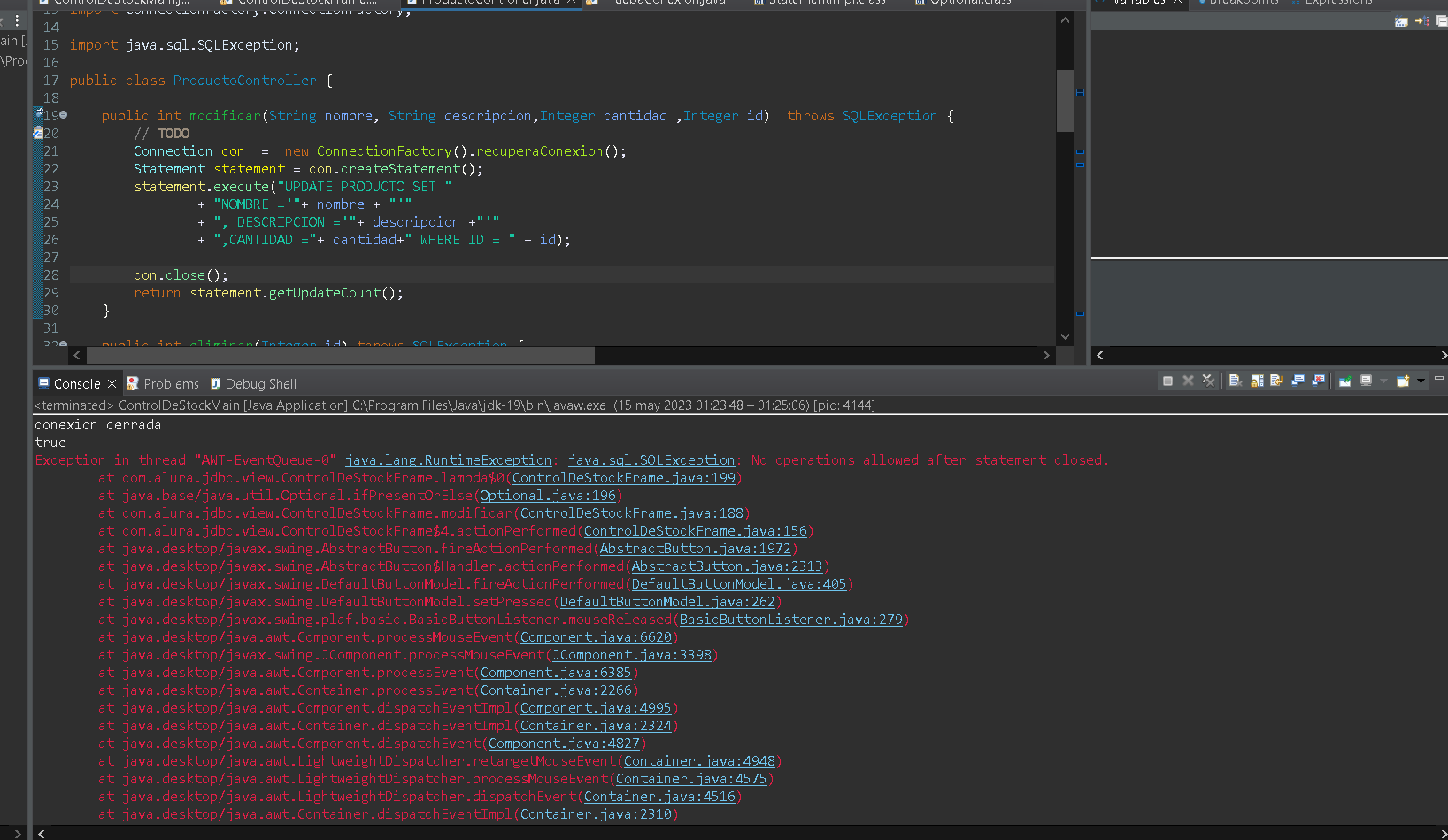Toggle show console when standard out changes

tap(1298, 381)
